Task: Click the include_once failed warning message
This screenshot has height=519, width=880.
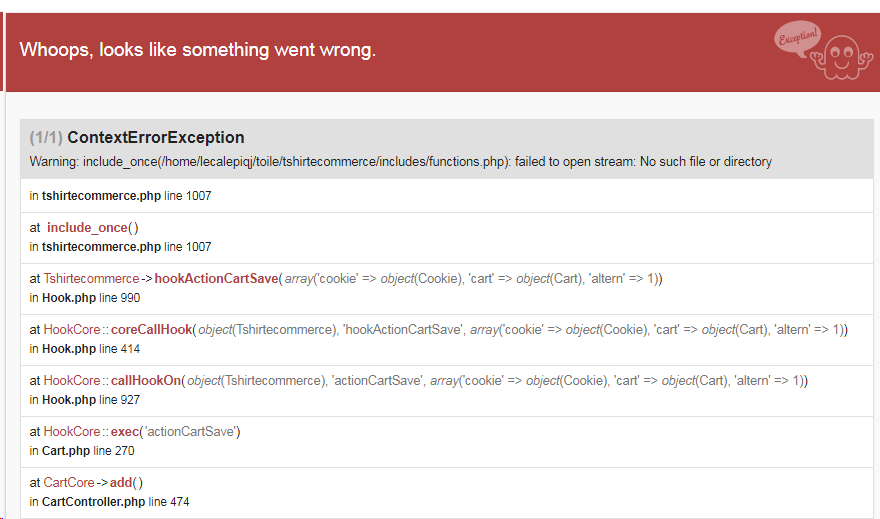Action: (400, 162)
